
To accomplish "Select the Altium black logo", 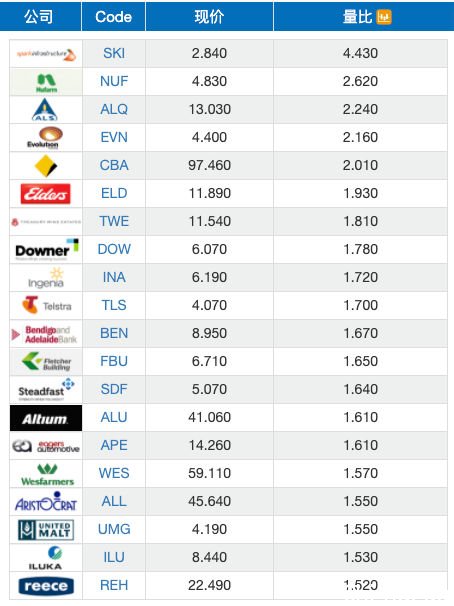I will pyautogui.click(x=46, y=418).
